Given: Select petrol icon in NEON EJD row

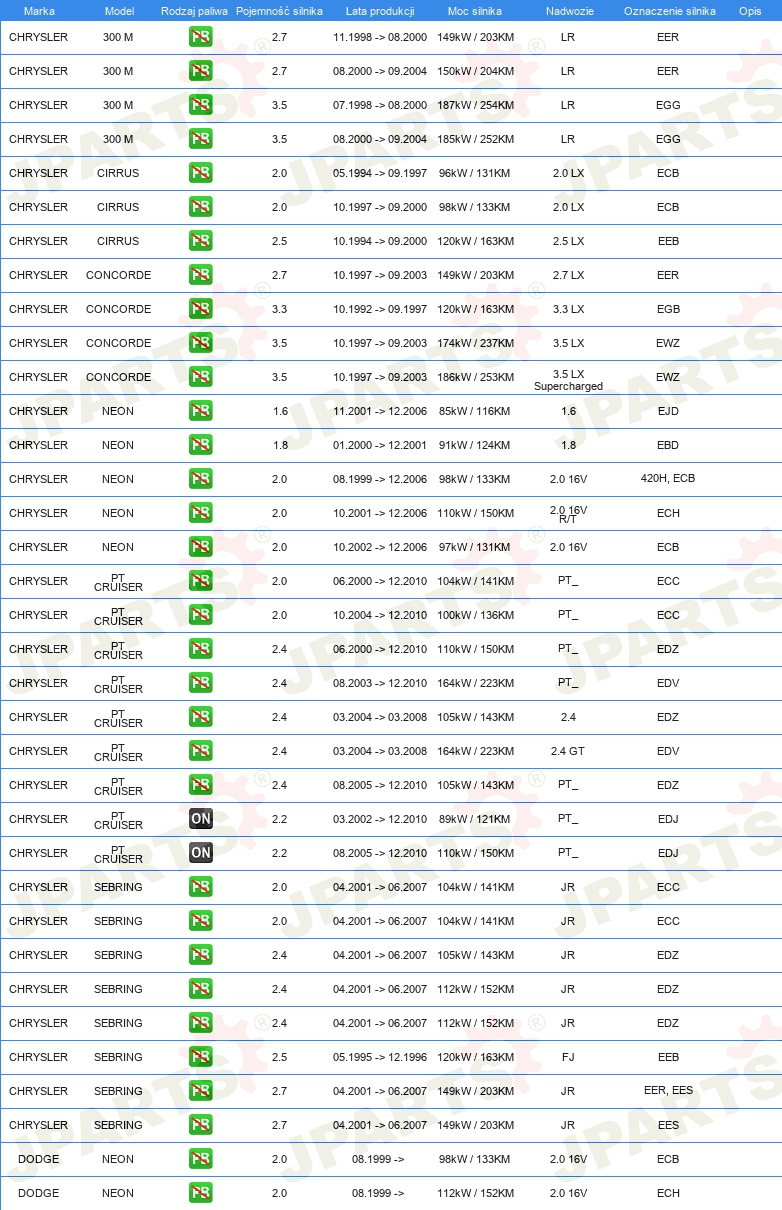Looking at the screenshot, I should 201,411.
